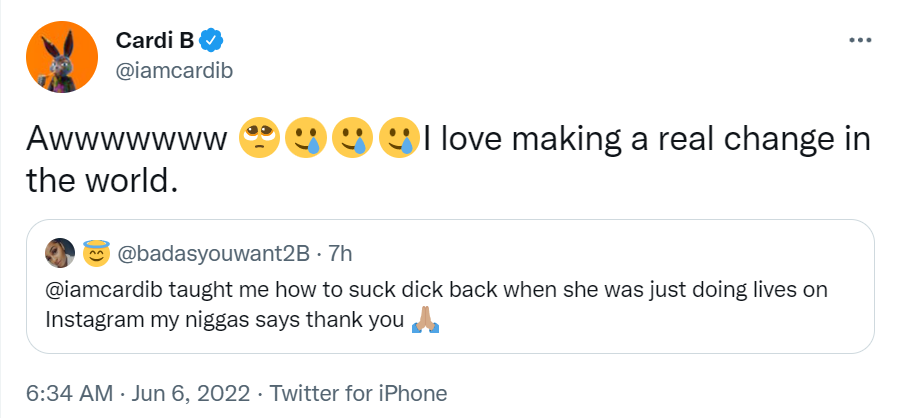Open the three-dot more options menu
897x418 pixels.
pyautogui.click(x=859, y=40)
